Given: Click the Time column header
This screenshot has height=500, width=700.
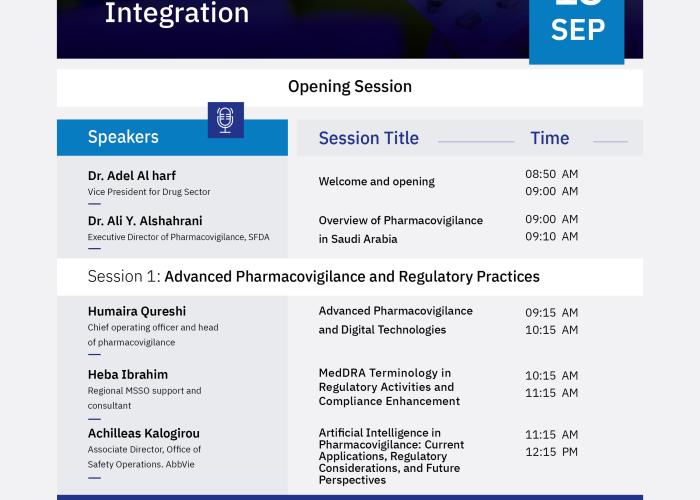Looking at the screenshot, I should pyautogui.click(x=550, y=138).
